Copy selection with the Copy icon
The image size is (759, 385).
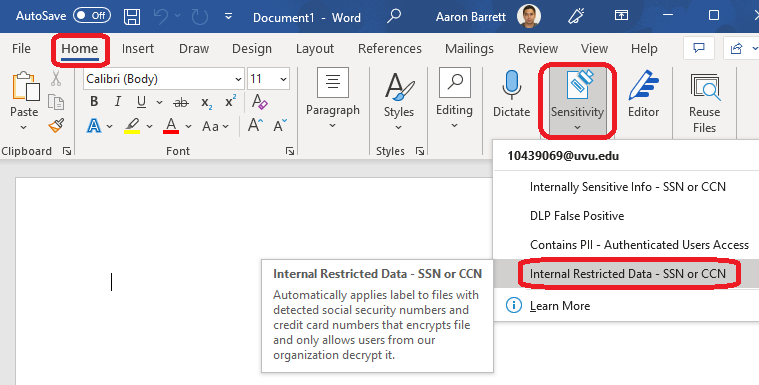click(56, 102)
